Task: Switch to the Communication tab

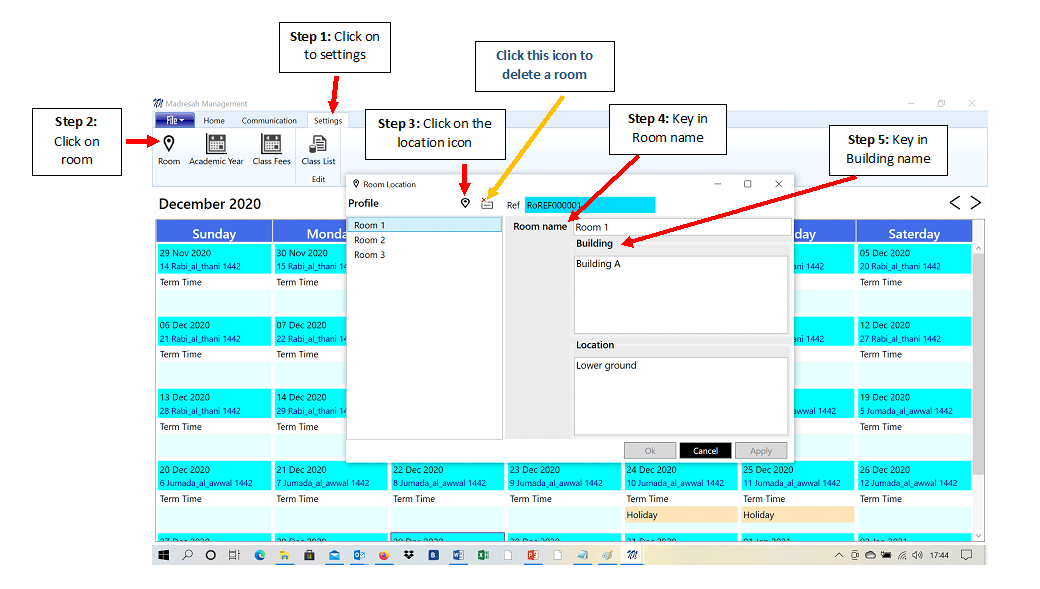Action: coord(269,121)
